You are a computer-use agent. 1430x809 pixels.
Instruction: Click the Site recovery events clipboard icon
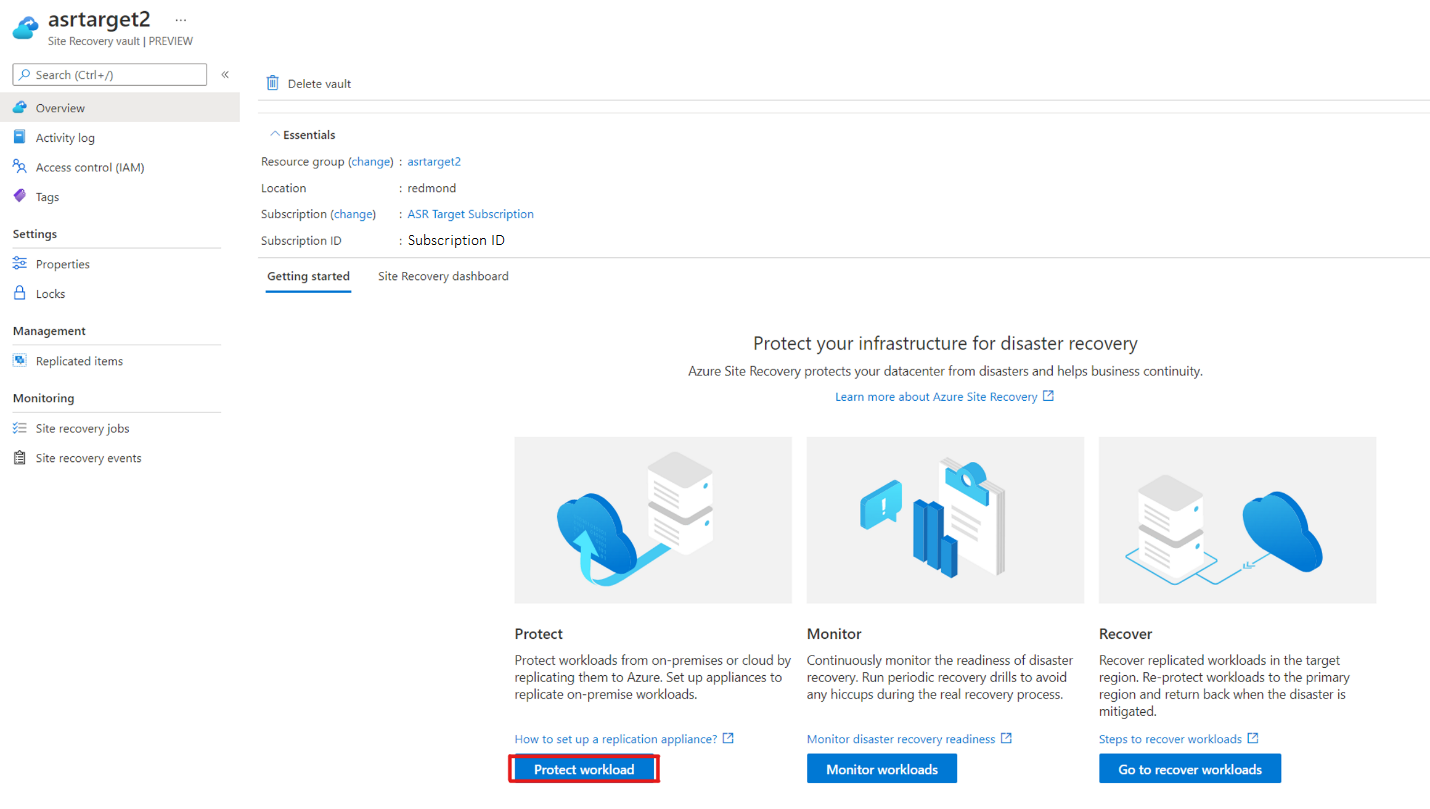tap(20, 458)
